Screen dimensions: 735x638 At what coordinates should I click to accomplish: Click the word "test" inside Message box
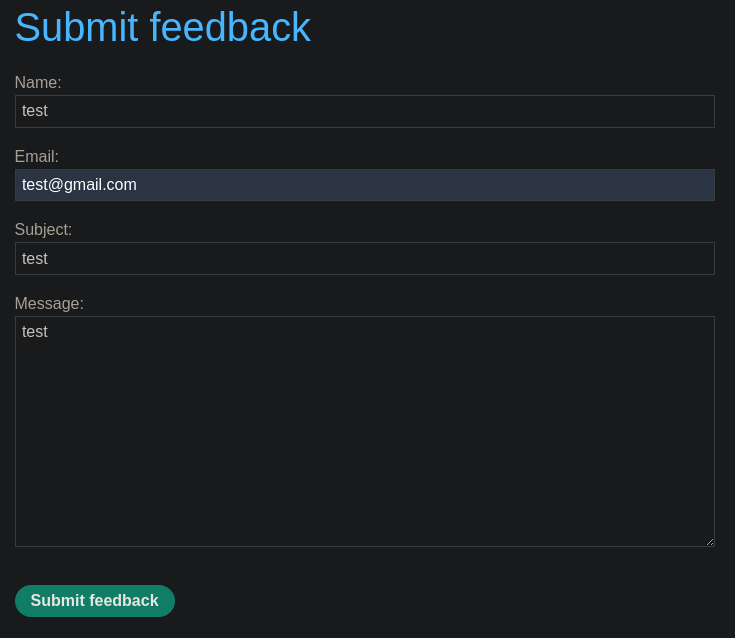coord(35,331)
